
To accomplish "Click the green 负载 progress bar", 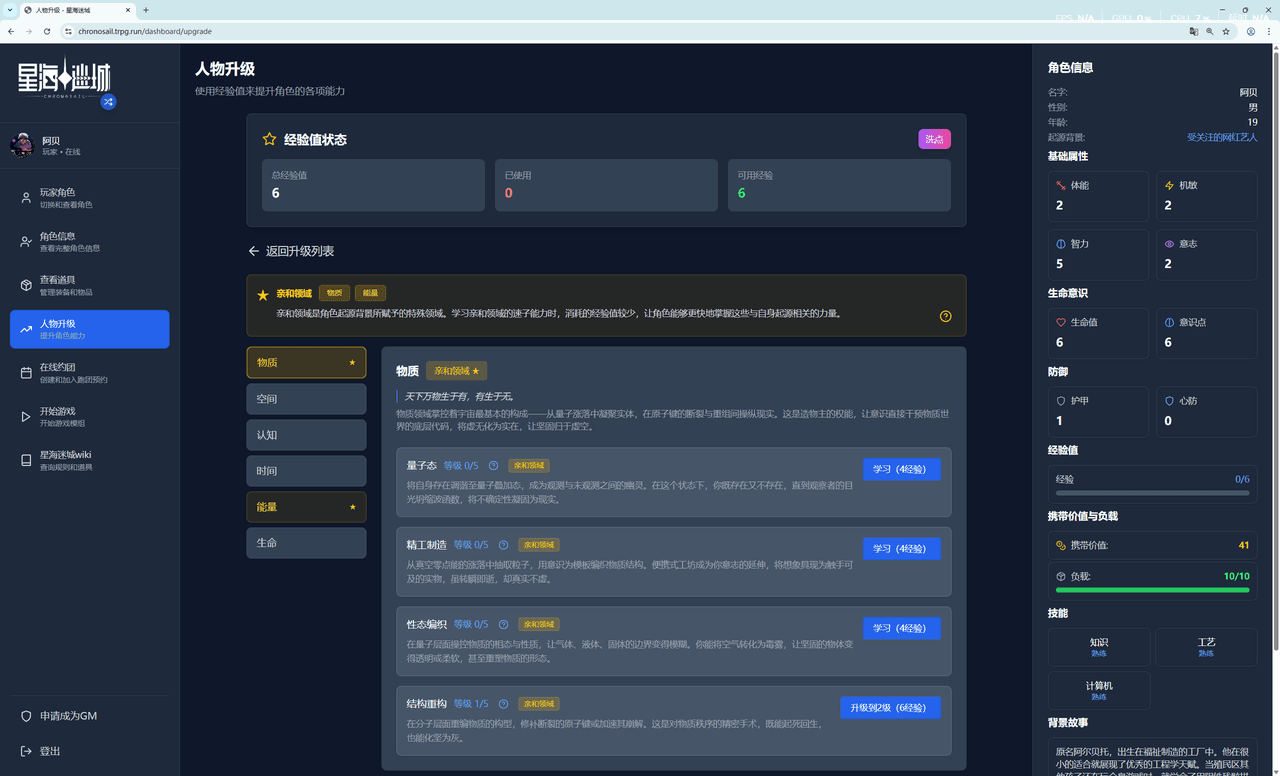I will [x=1152, y=590].
